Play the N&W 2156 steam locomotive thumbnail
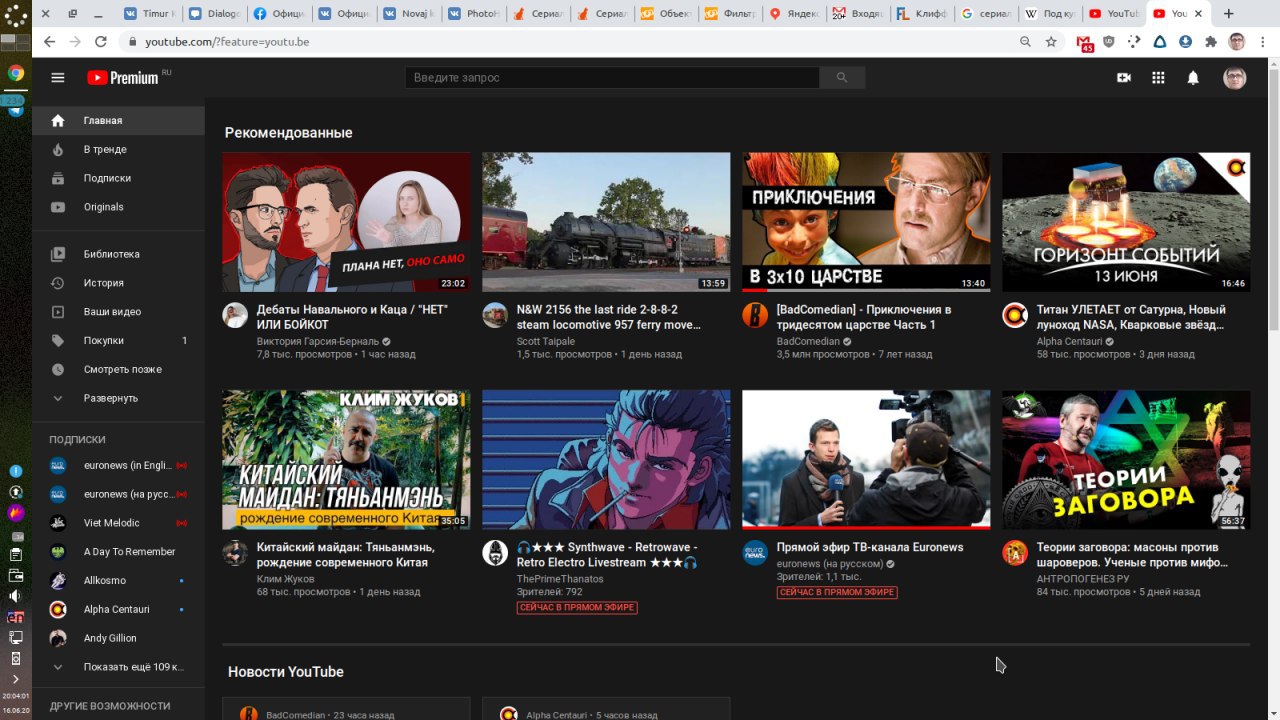 coord(606,222)
